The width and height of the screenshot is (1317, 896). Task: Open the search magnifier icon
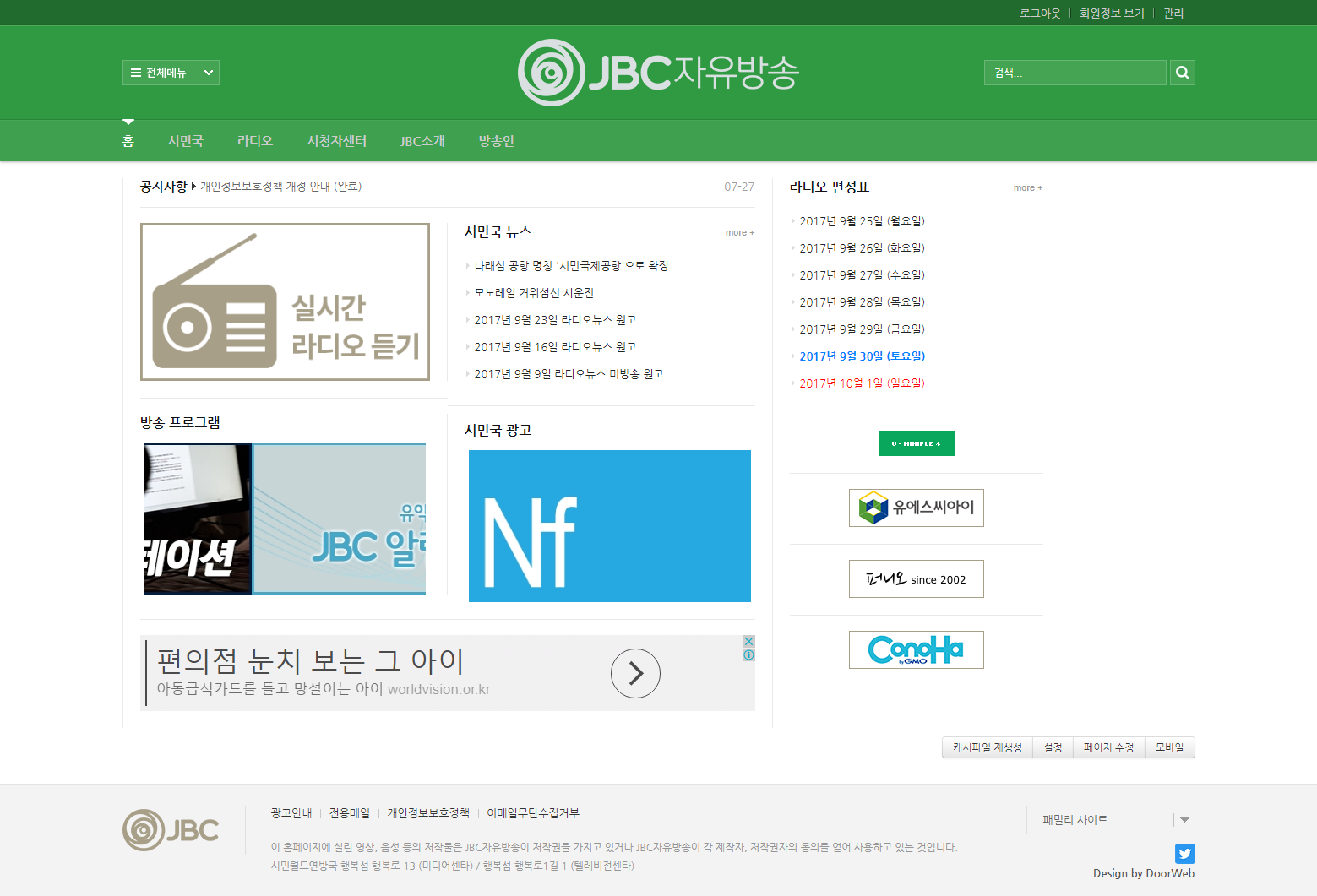(x=1182, y=72)
